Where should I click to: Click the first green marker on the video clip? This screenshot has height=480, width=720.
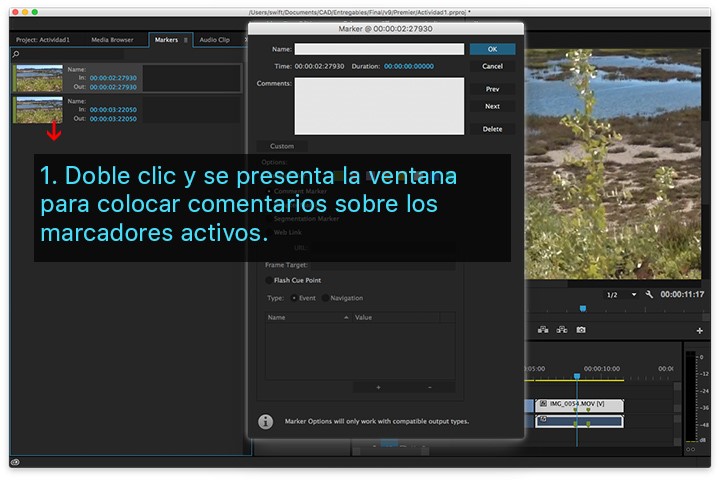click(575, 410)
